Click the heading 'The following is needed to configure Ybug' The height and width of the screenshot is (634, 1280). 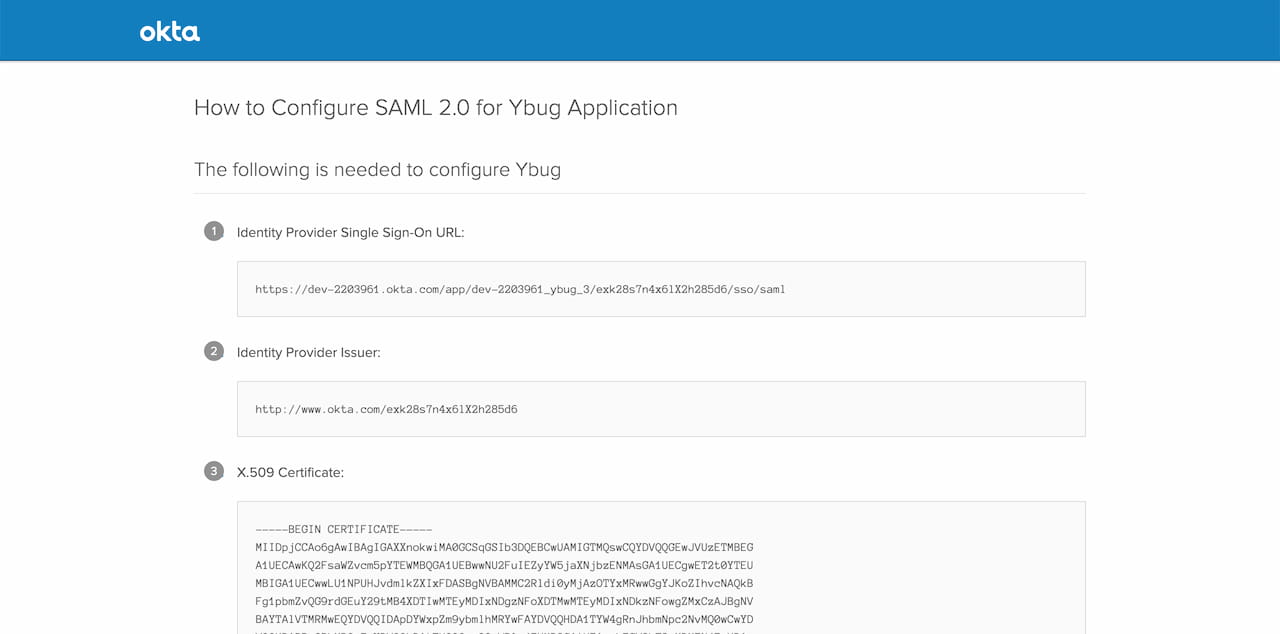(377, 170)
